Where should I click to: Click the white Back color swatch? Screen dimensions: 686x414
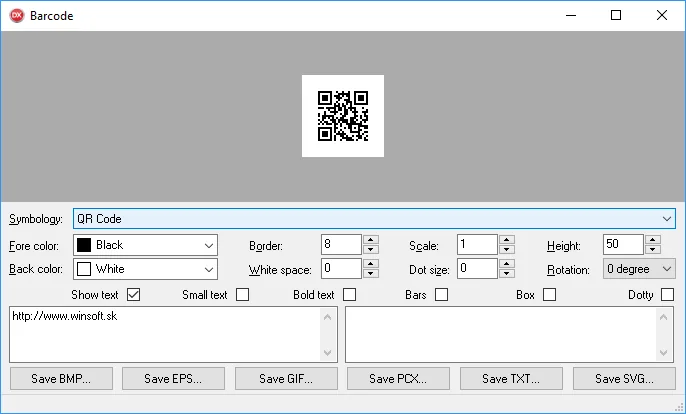[x=84, y=269]
